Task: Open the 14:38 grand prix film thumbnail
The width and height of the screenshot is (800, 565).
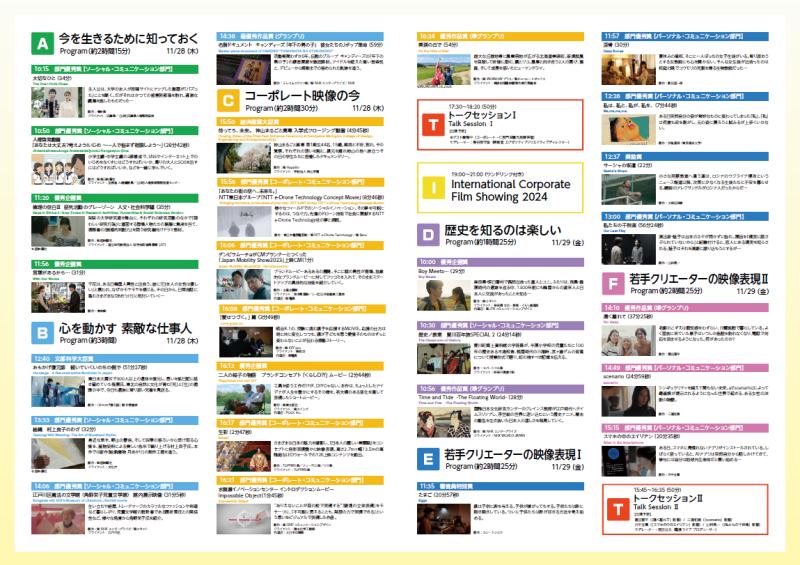Action: tap(243, 69)
